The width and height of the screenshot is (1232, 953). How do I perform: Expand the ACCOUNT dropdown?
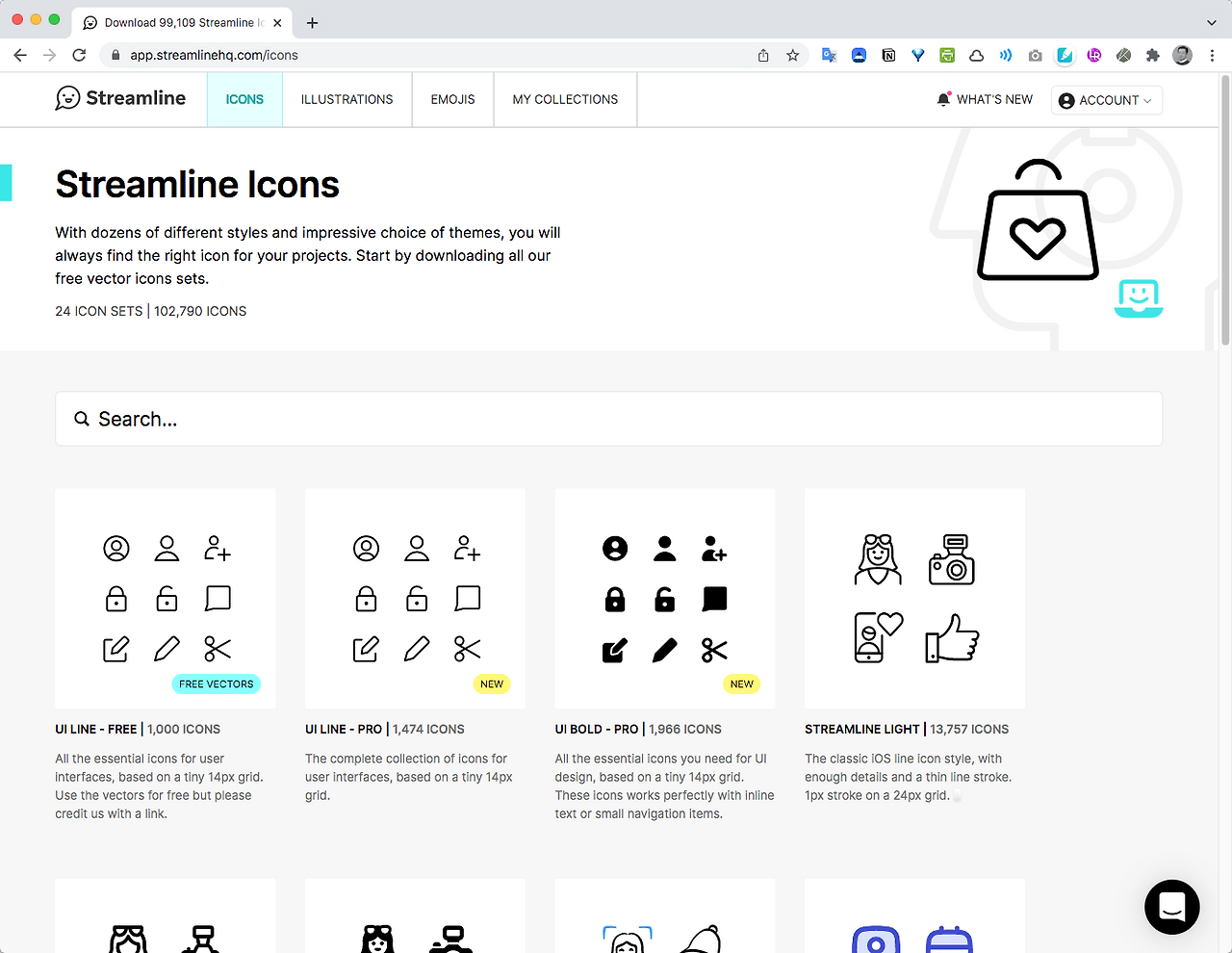1107,100
